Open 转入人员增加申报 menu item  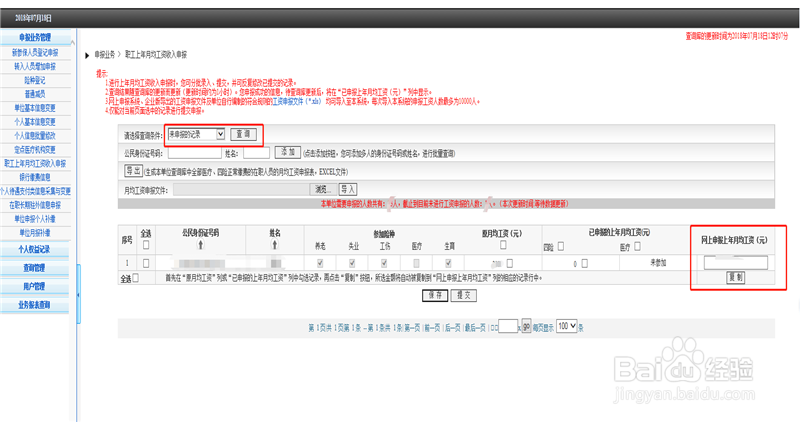[x=35, y=66]
